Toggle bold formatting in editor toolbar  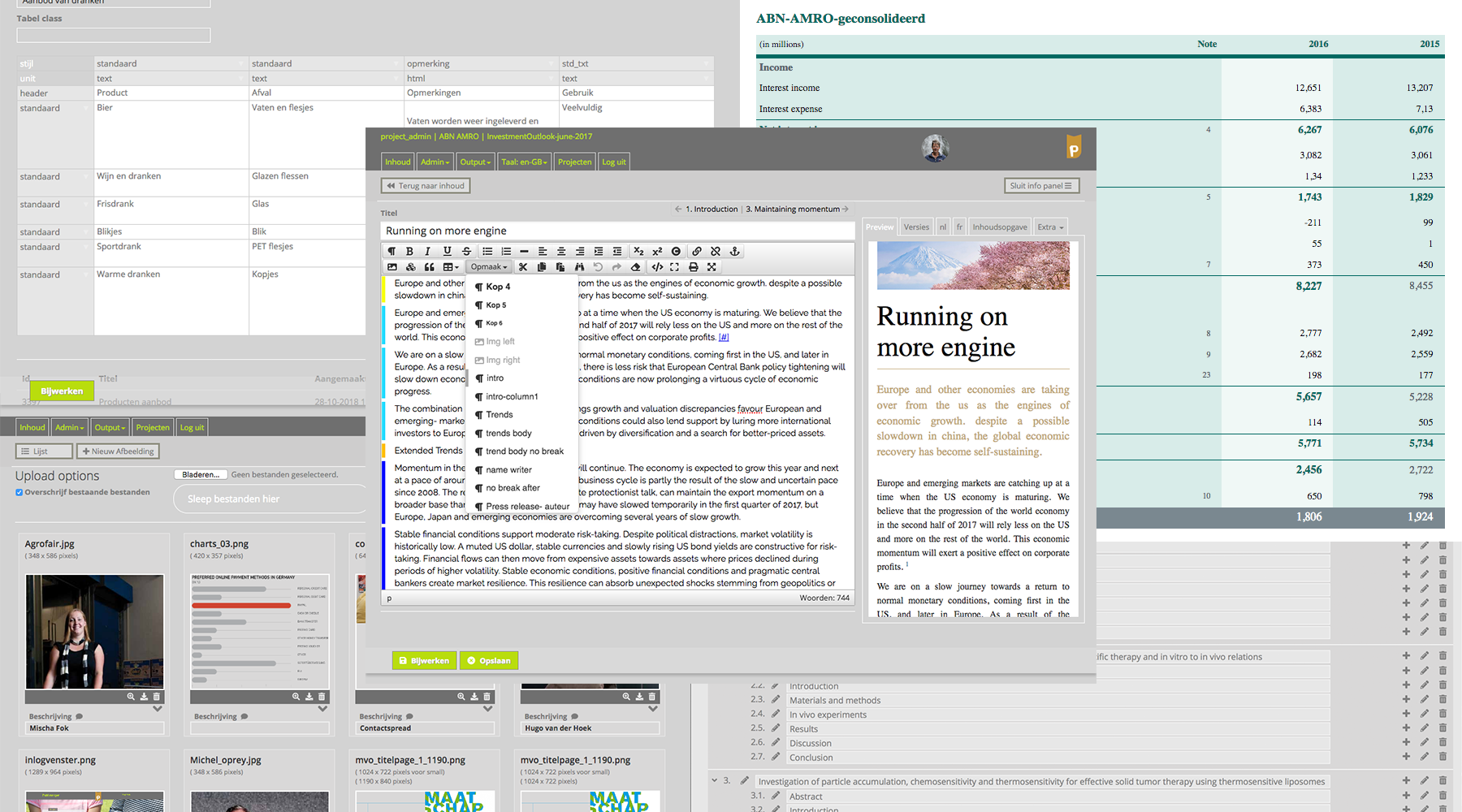tap(409, 252)
